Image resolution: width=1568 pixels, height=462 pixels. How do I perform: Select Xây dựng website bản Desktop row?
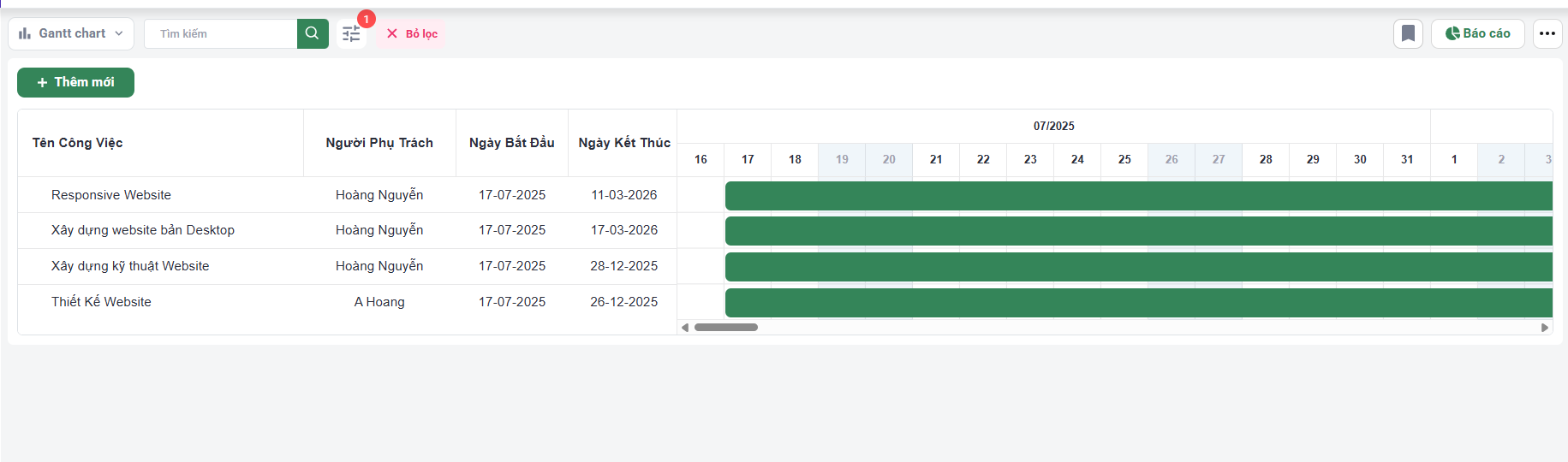coord(143,230)
